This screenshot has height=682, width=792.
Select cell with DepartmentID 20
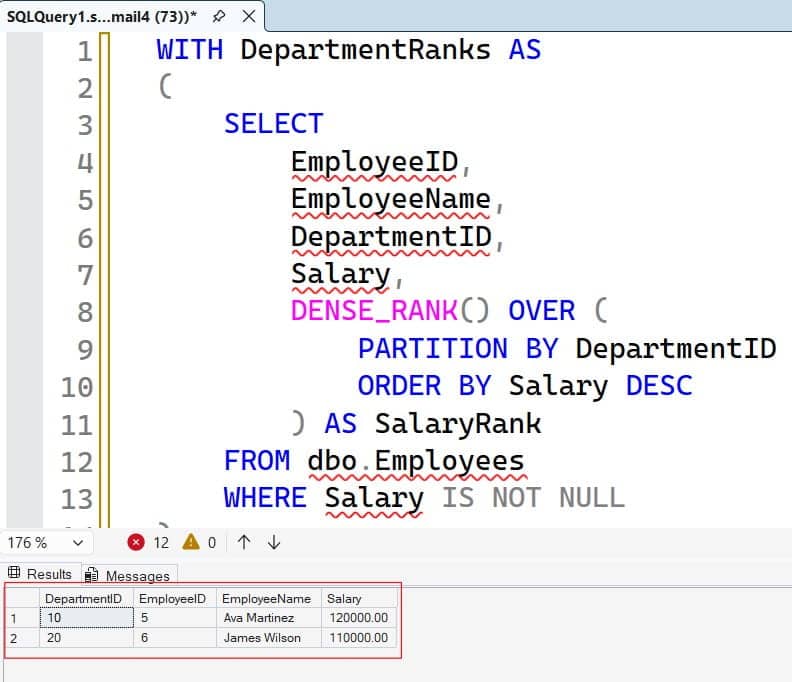[x=86, y=638]
